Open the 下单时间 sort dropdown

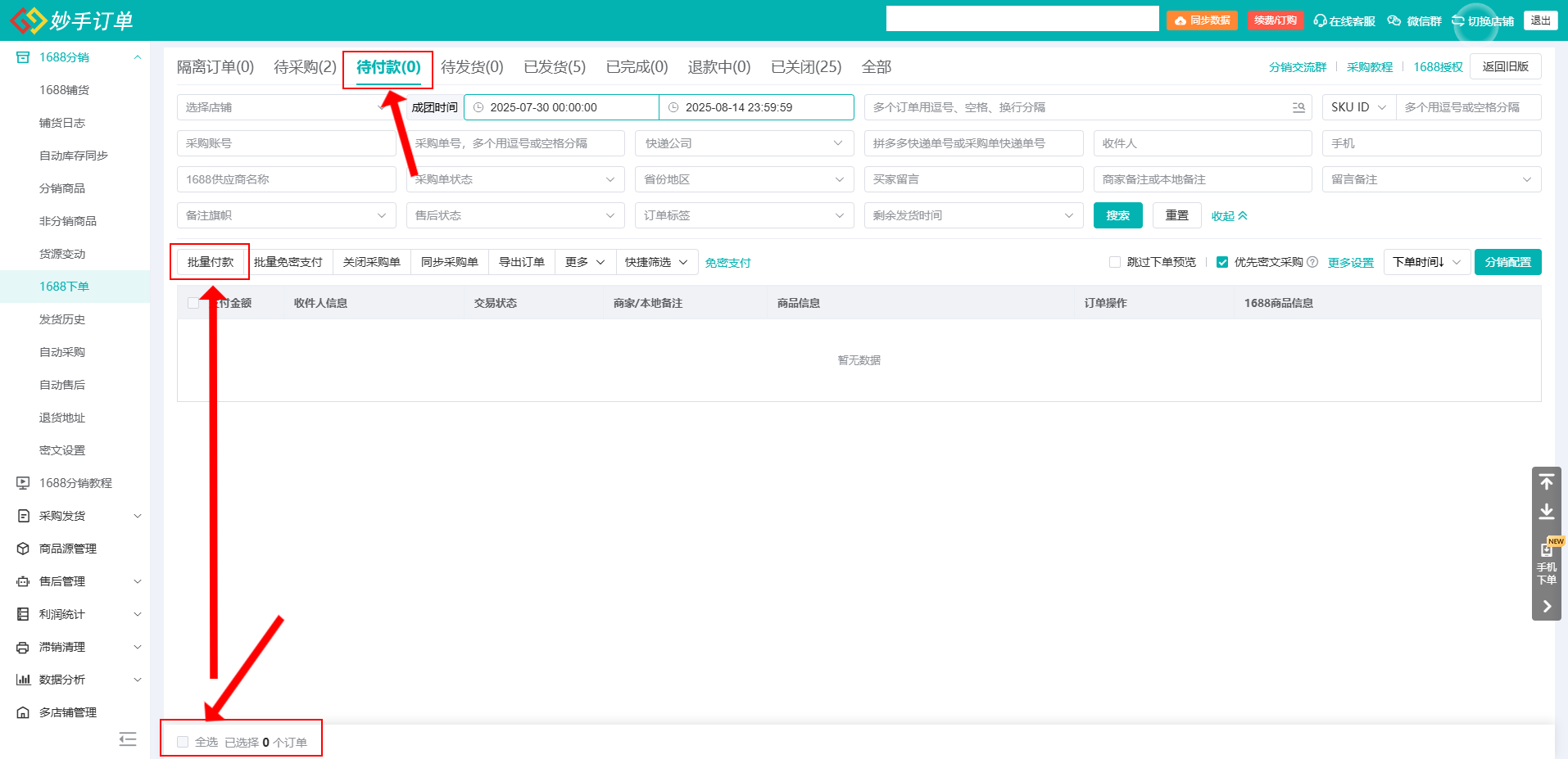tap(1426, 262)
